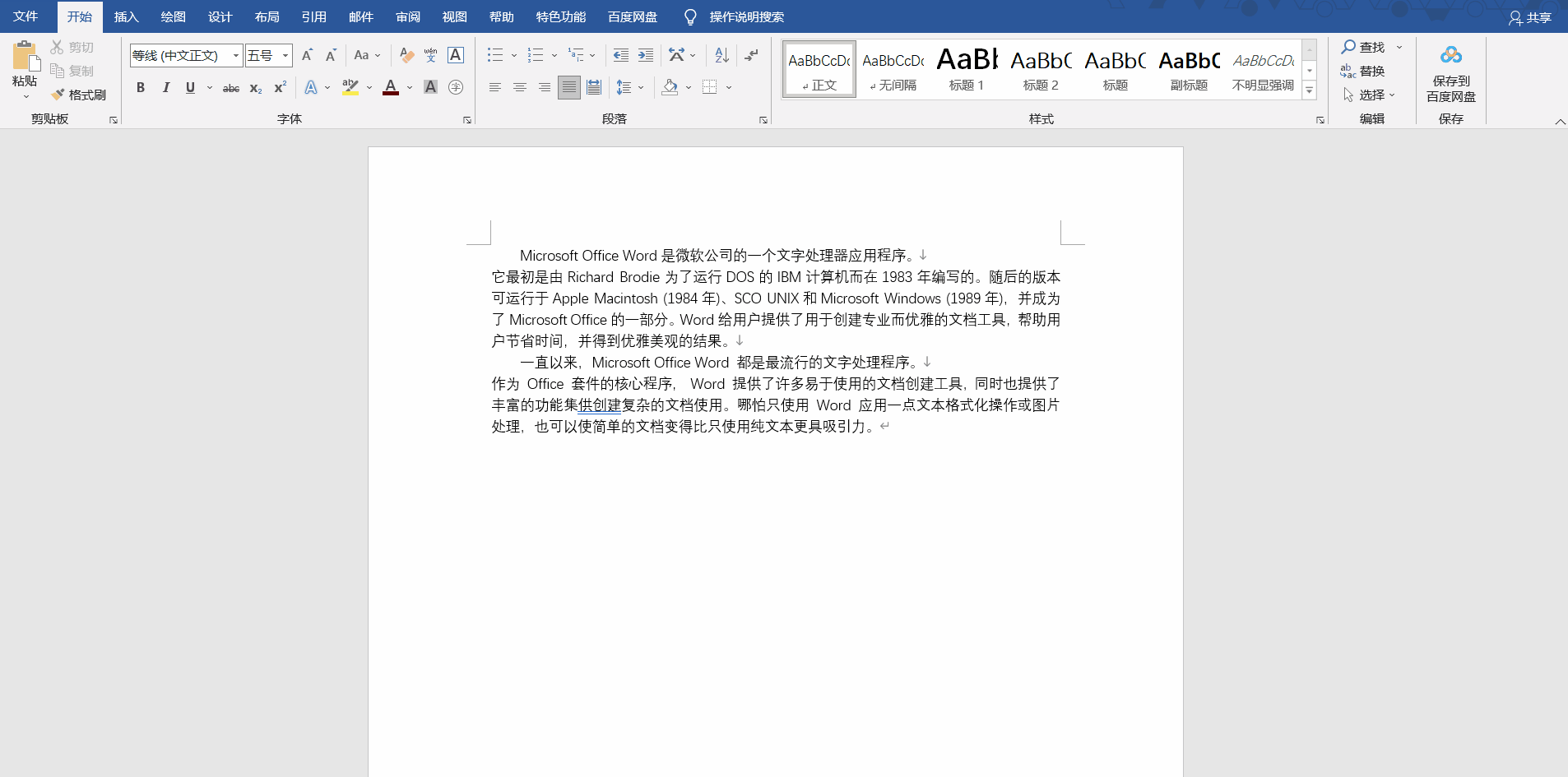Click the word 'Richard' in the document

591,277
